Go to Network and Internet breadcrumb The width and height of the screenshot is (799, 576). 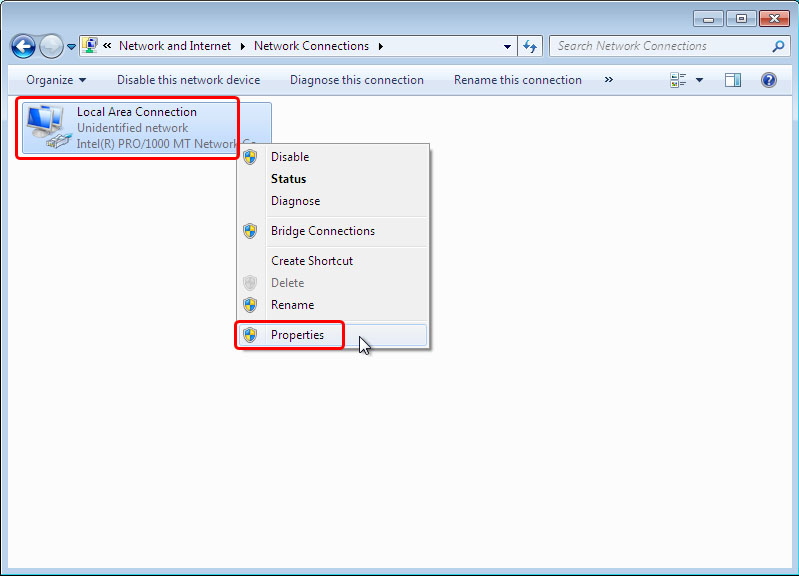175,46
